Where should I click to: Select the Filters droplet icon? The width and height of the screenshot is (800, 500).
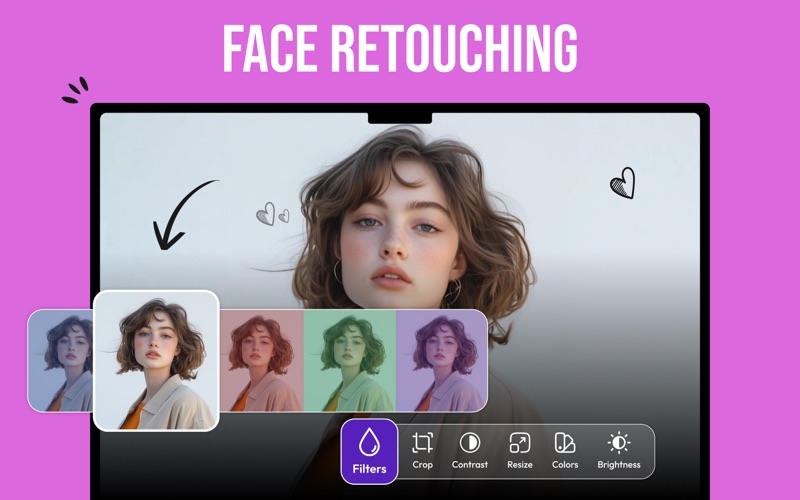click(370, 442)
